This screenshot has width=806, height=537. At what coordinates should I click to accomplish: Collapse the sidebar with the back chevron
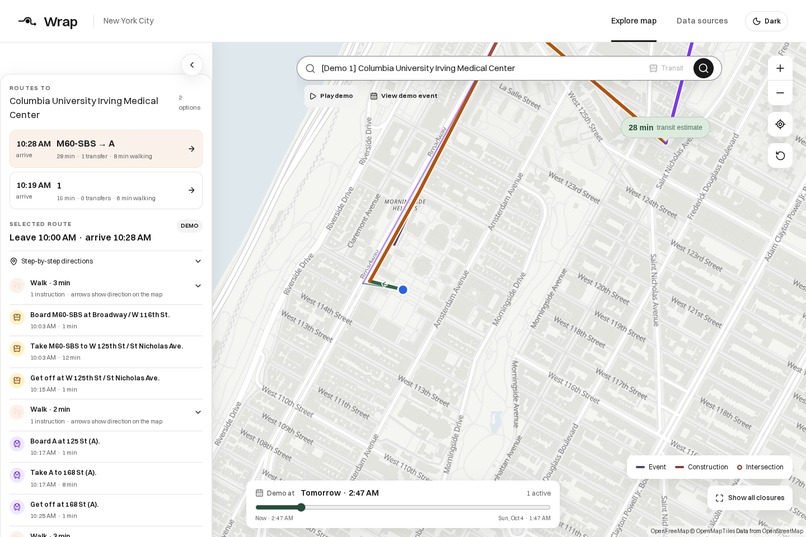tap(192, 65)
